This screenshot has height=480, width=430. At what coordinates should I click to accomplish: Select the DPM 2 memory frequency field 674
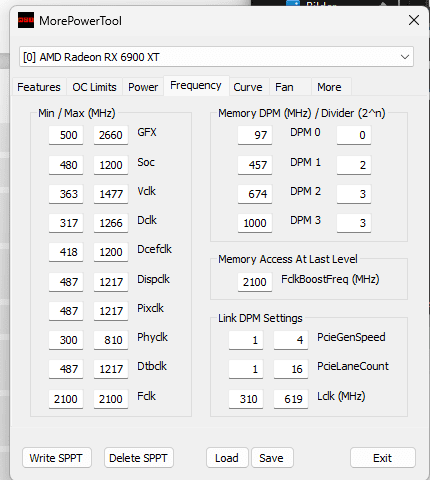pos(255,194)
